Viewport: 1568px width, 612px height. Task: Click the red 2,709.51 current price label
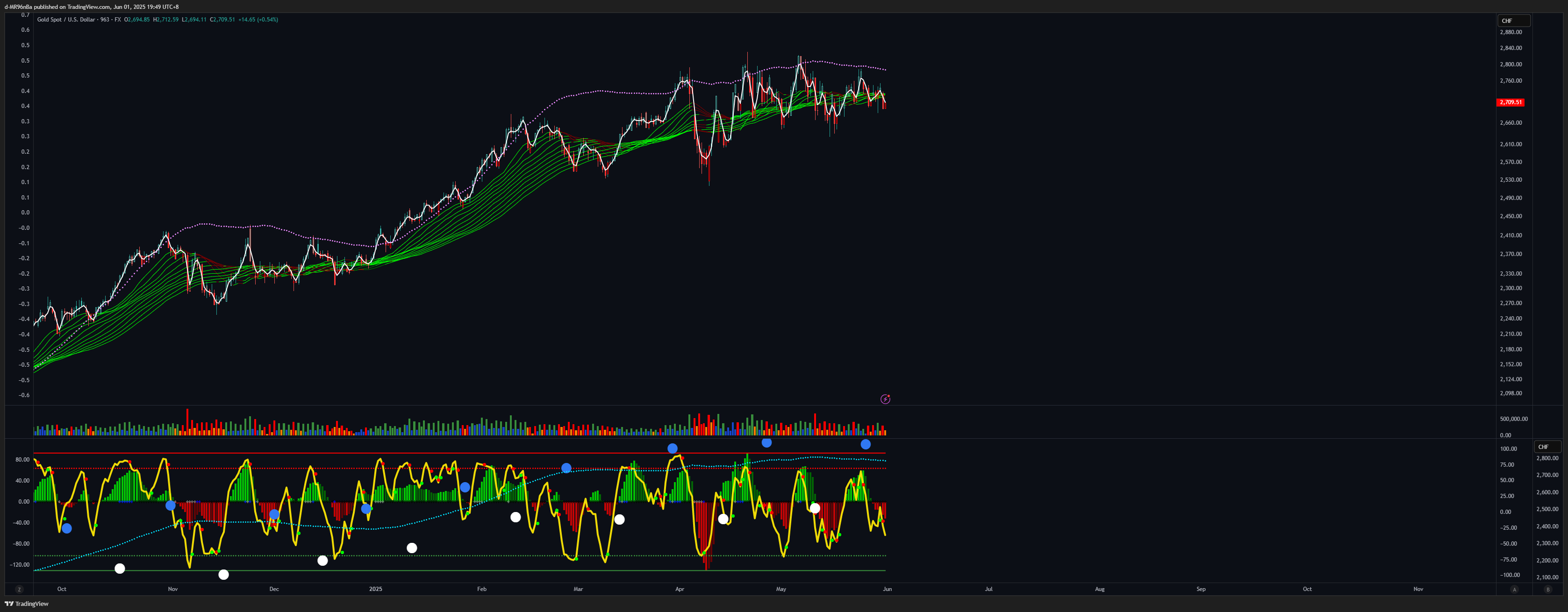click(x=1510, y=102)
